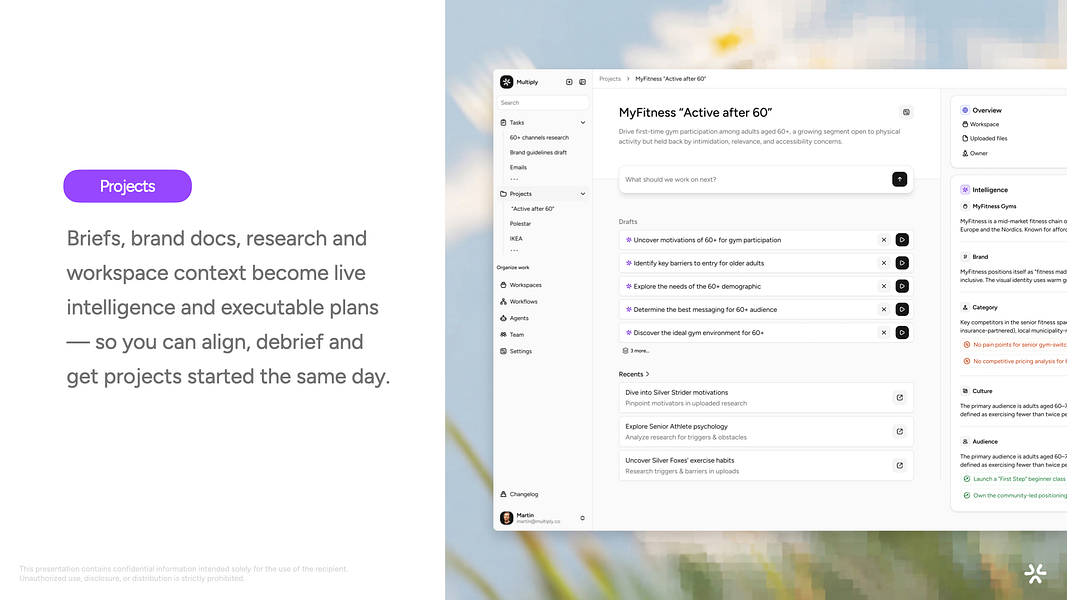The width and height of the screenshot is (1067, 600).
Task: Select the IKEA project
Action: 516,239
